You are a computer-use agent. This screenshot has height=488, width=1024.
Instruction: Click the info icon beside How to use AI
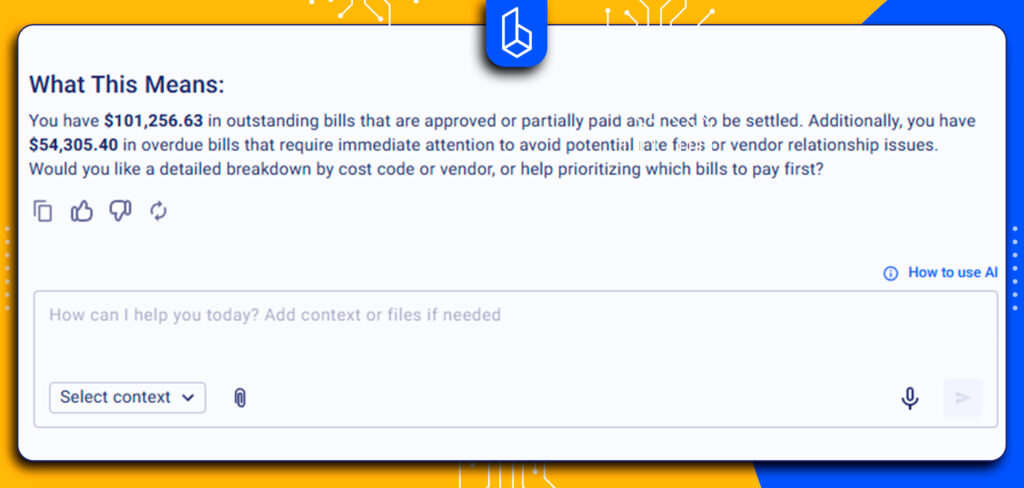click(x=890, y=273)
